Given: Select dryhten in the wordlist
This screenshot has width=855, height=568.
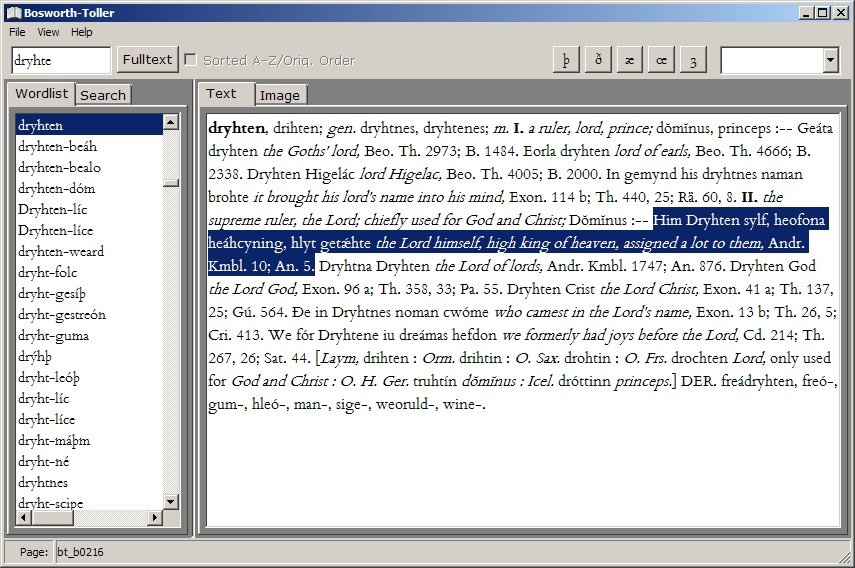Looking at the screenshot, I should pos(89,125).
